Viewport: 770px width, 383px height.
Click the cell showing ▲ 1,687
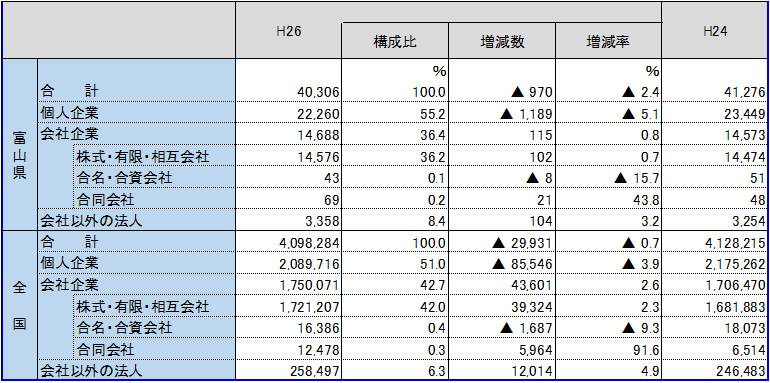click(502, 328)
